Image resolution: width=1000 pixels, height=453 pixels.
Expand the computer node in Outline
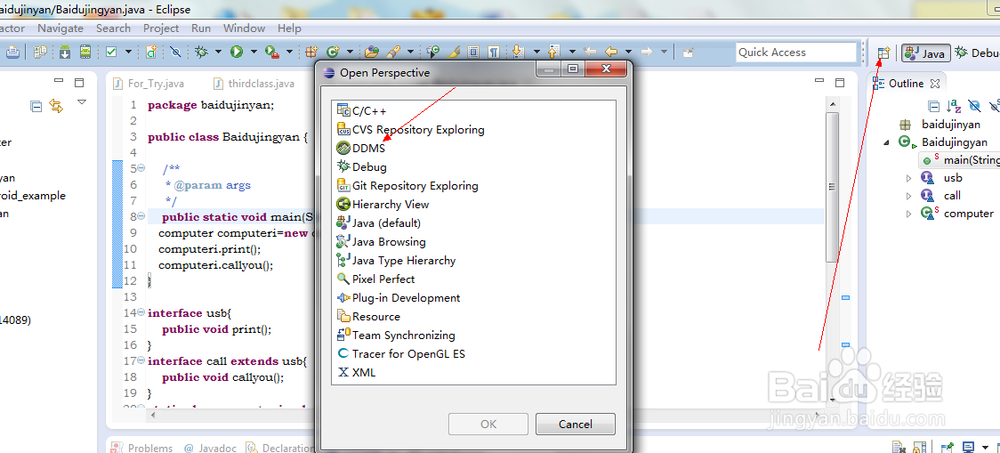point(909,214)
